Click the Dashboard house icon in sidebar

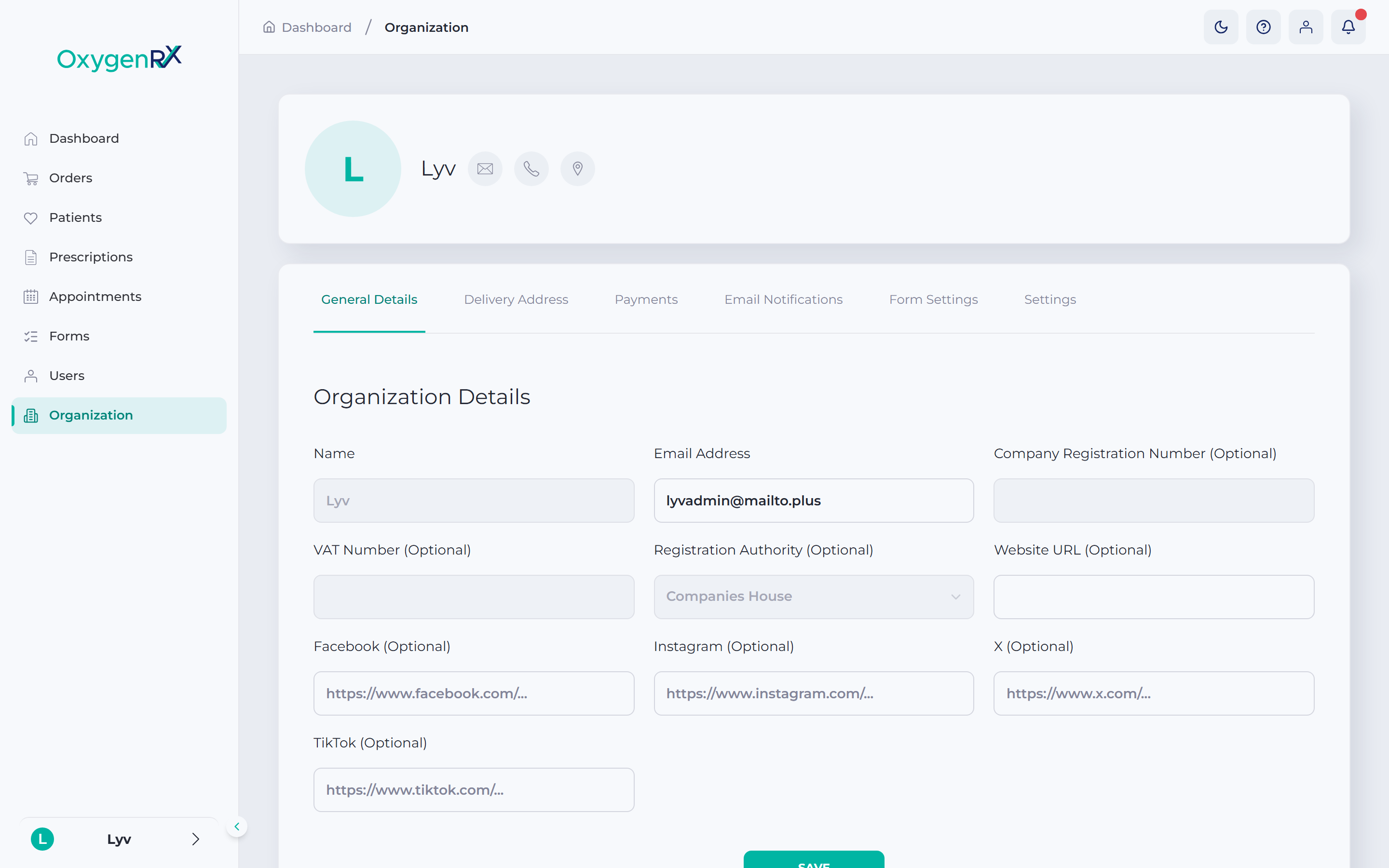point(31,139)
